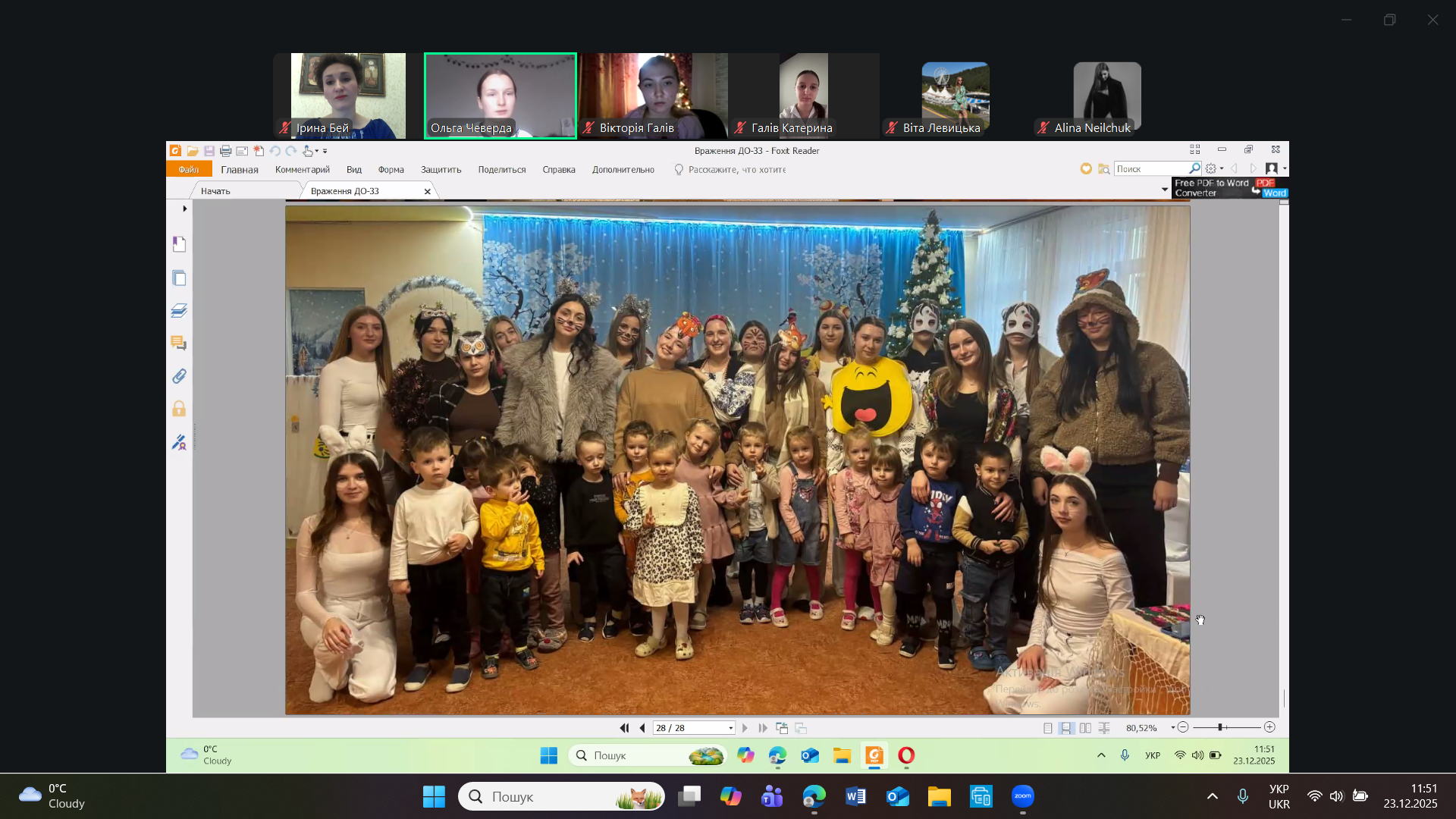Open the Attachments paperclip panel
This screenshot has width=1456, height=819.
coord(179,376)
